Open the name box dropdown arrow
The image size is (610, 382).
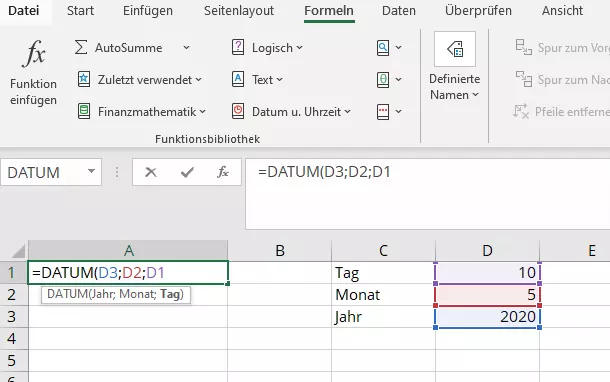click(x=91, y=171)
